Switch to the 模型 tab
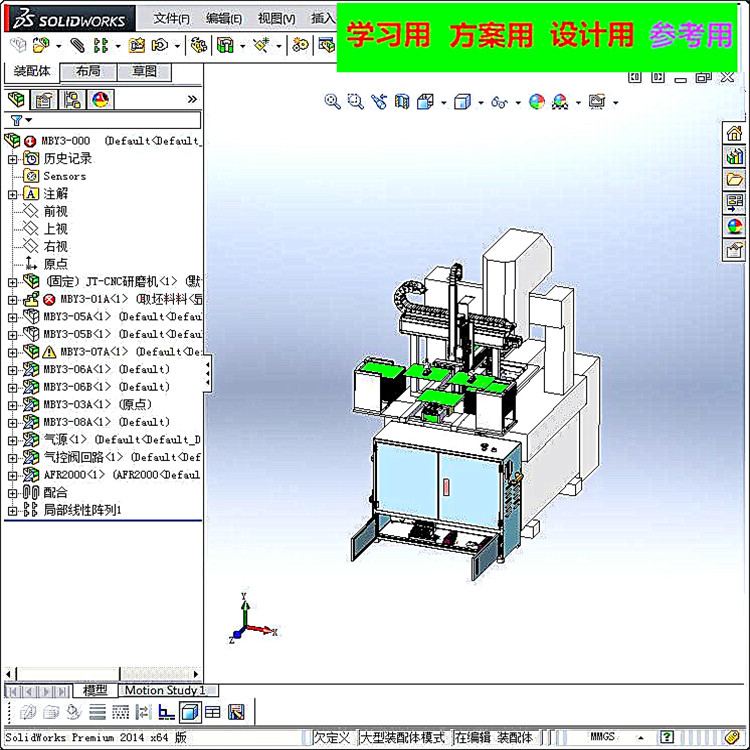750x750 pixels. [x=95, y=690]
